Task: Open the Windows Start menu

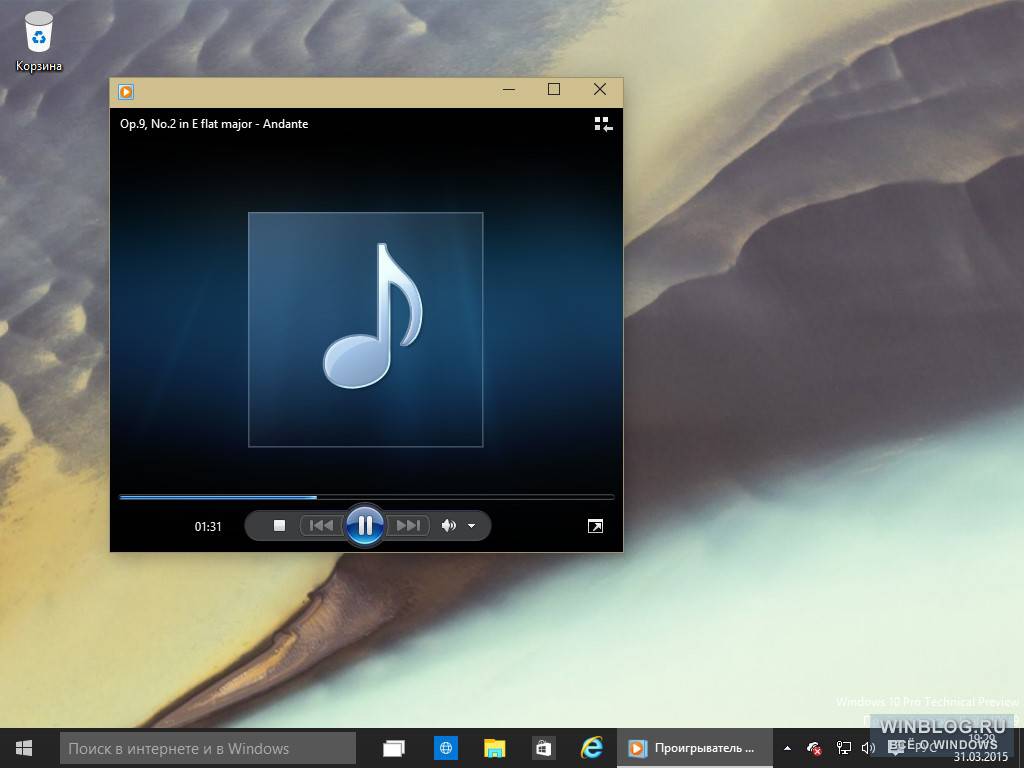Action: (x=24, y=748)
